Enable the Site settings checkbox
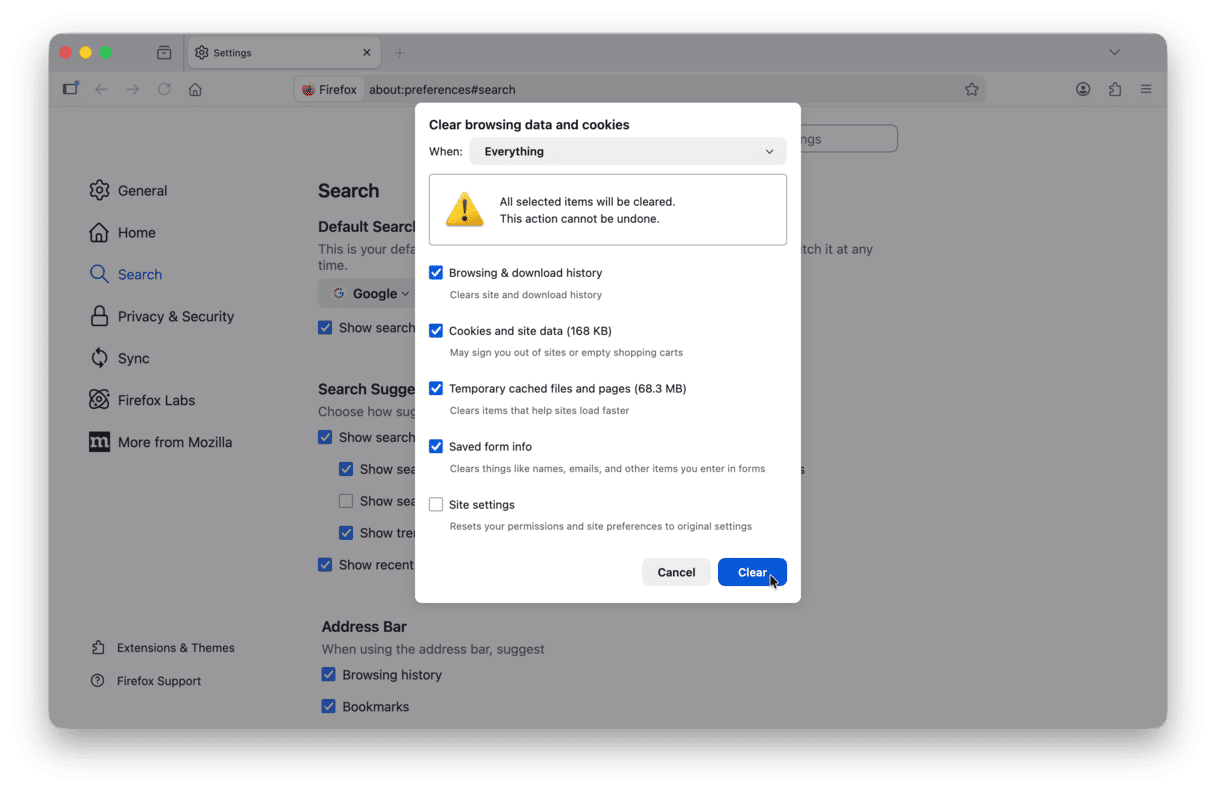This screenshot has width=1216, height=793. point(436,505)
